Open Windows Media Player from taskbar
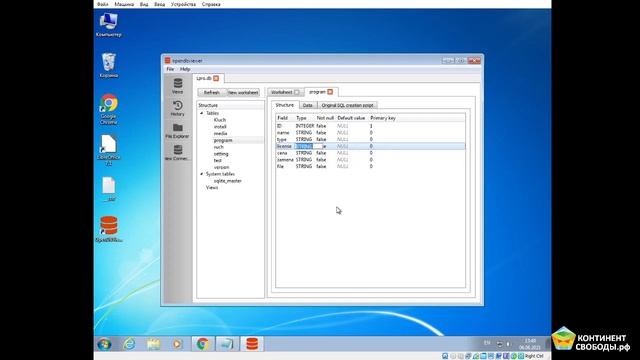Screen dimensions: 640x360 [x=177, y=344]
